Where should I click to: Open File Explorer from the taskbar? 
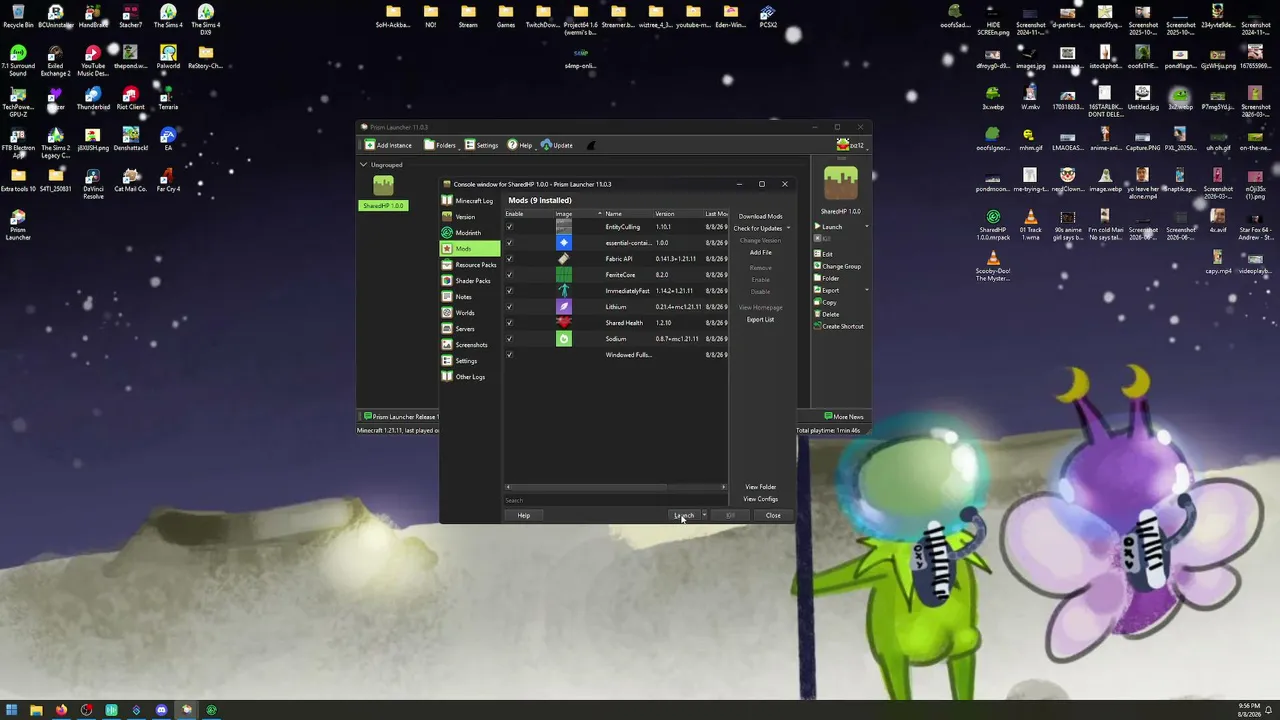36,710
